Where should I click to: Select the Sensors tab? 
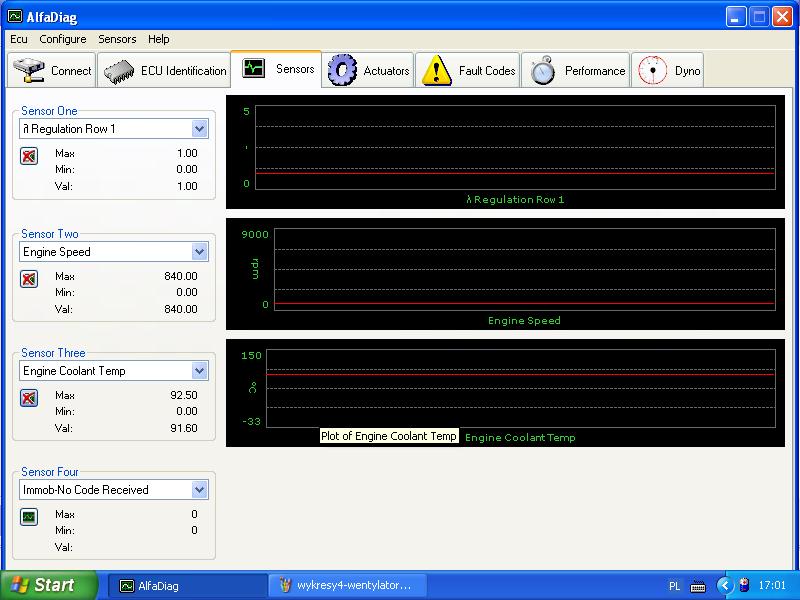pos(276,69)
